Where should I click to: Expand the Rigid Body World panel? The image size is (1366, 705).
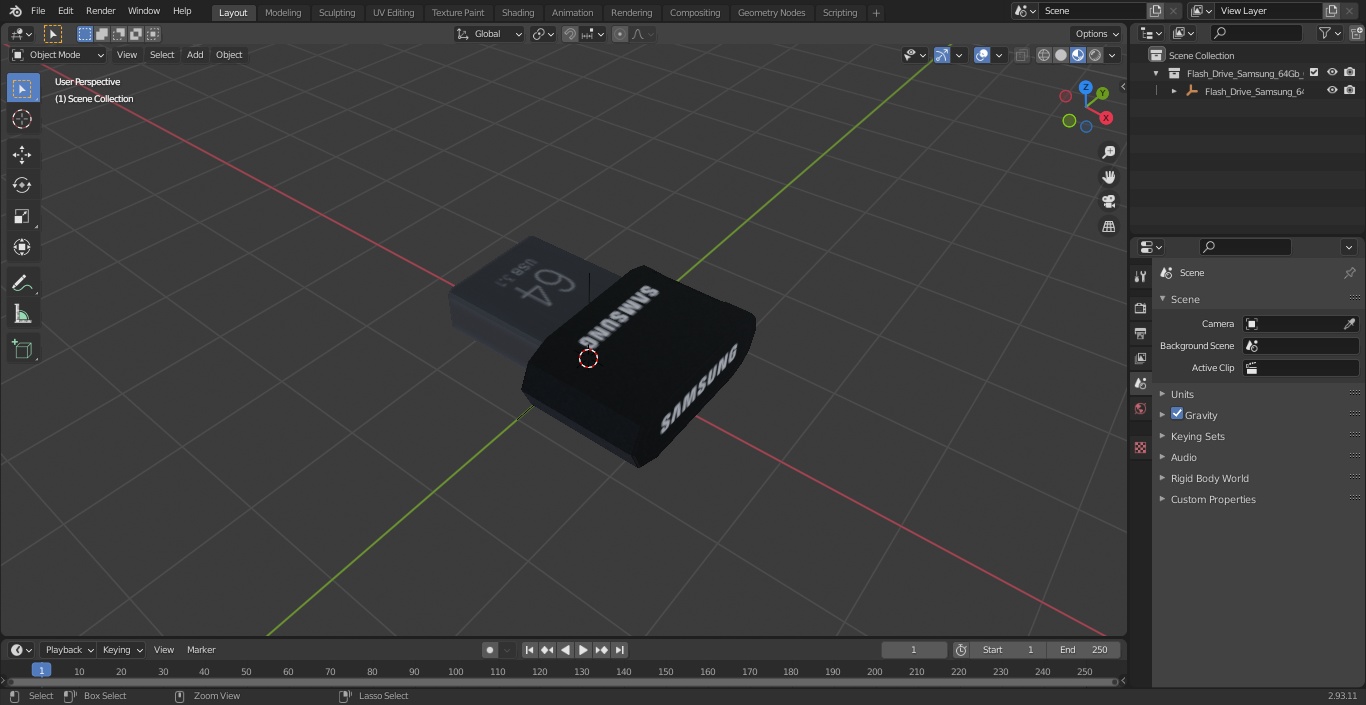coord(1209,478)
